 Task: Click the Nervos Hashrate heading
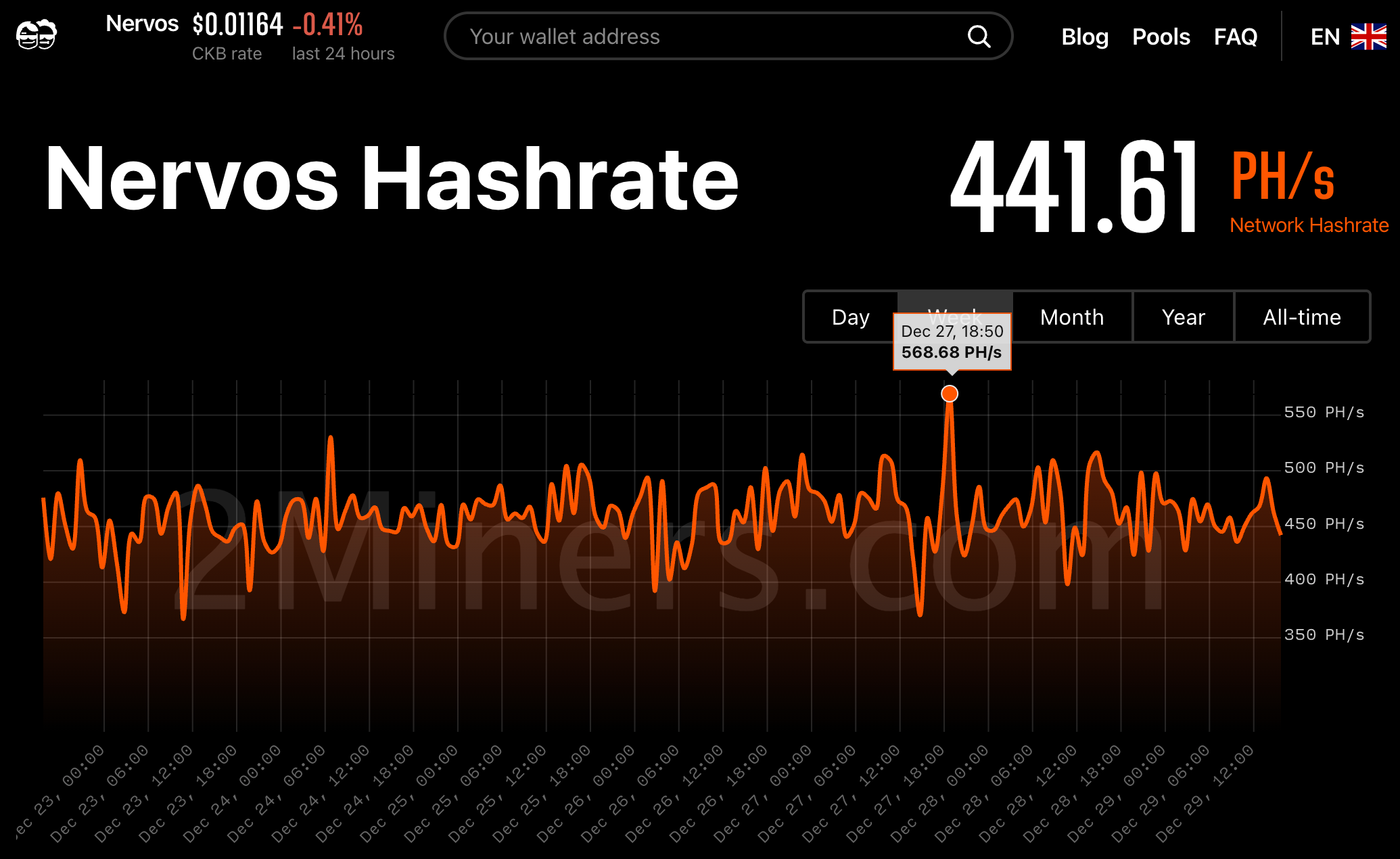coord(392,179)
